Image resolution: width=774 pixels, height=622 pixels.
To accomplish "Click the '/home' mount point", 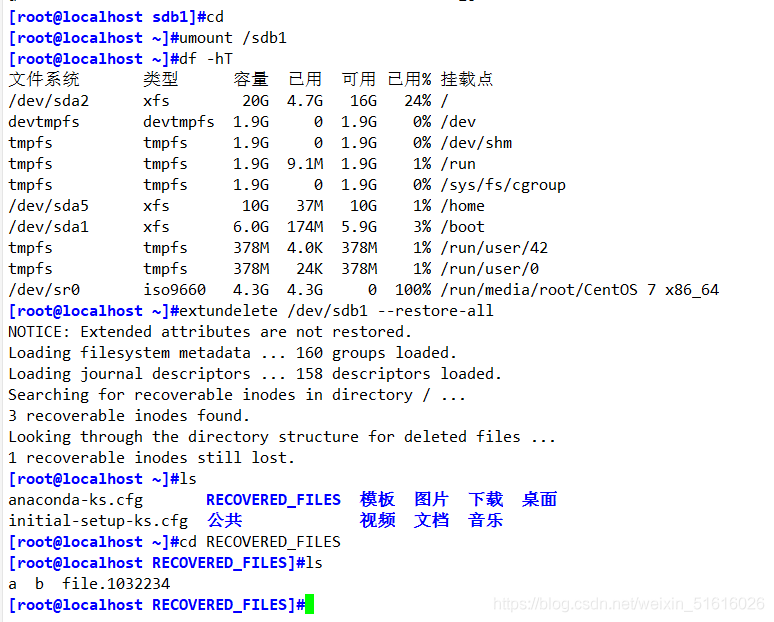I will pyautogui.click(x=463, y=206).
